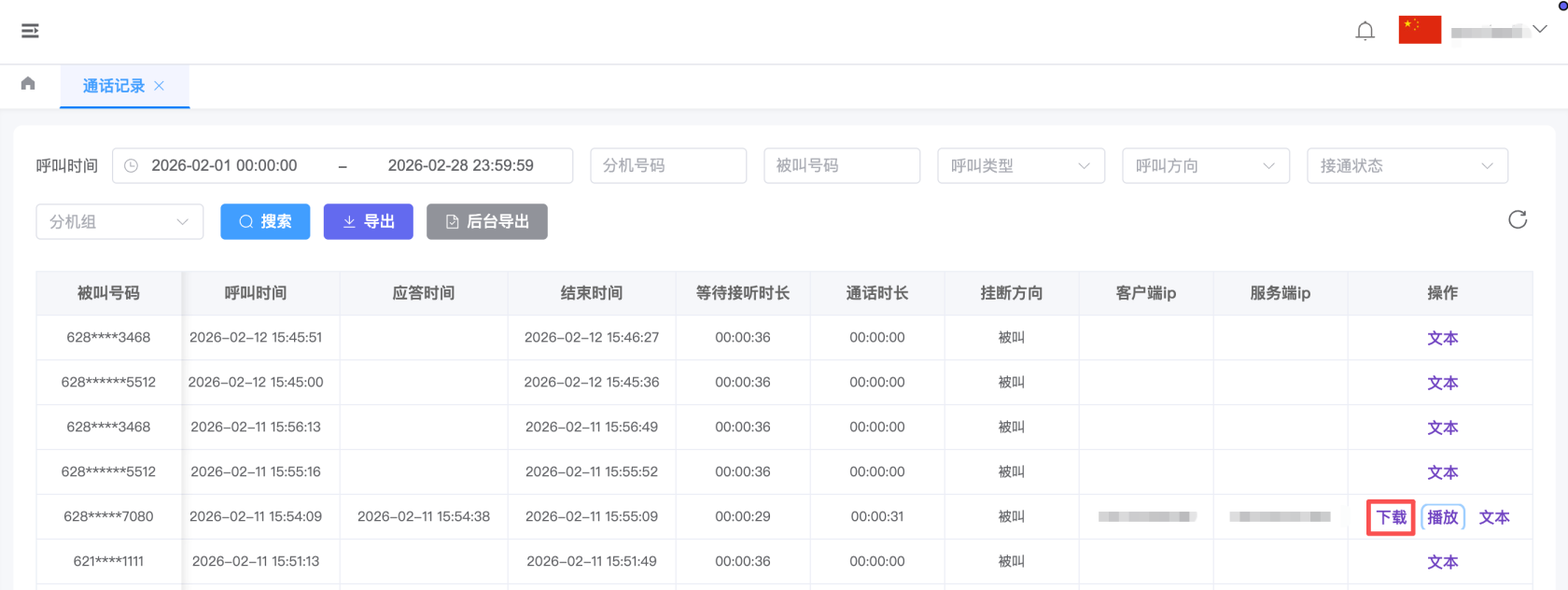The width and height of the screenshot is (1568, 590).
Task: Play recording with the 播放 button
Action: [x=1442, y=517]
